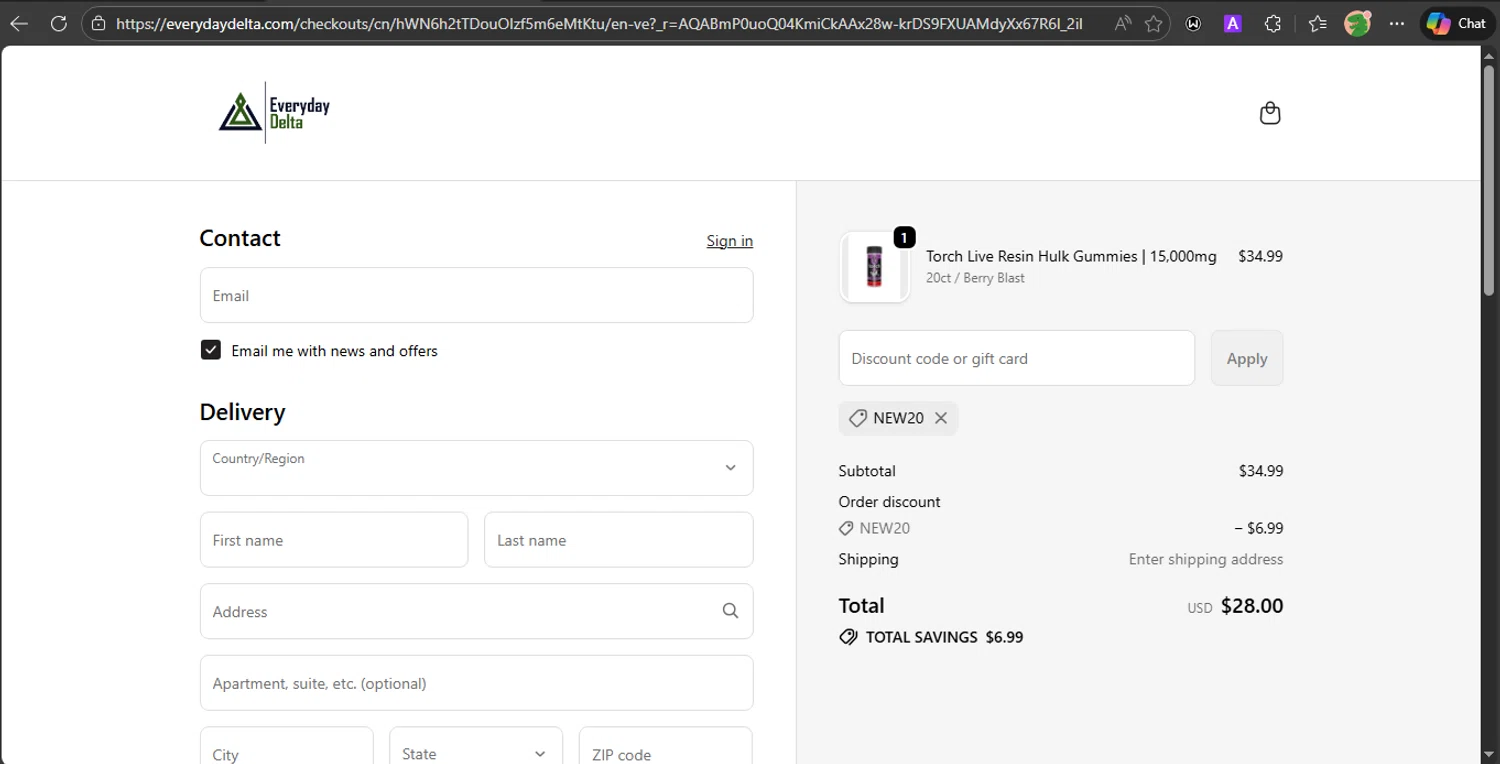Click the Contact heading
The height and width of the screenshot is (764, 1500).
point(240,238)
